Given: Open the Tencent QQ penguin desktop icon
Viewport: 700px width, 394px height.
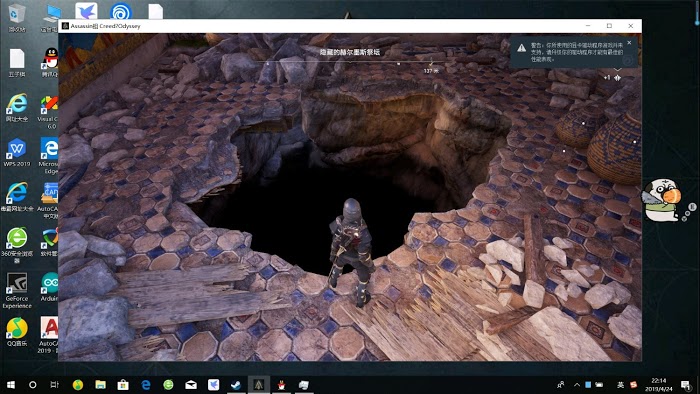Looking at the screenshot, I should 50,62.
